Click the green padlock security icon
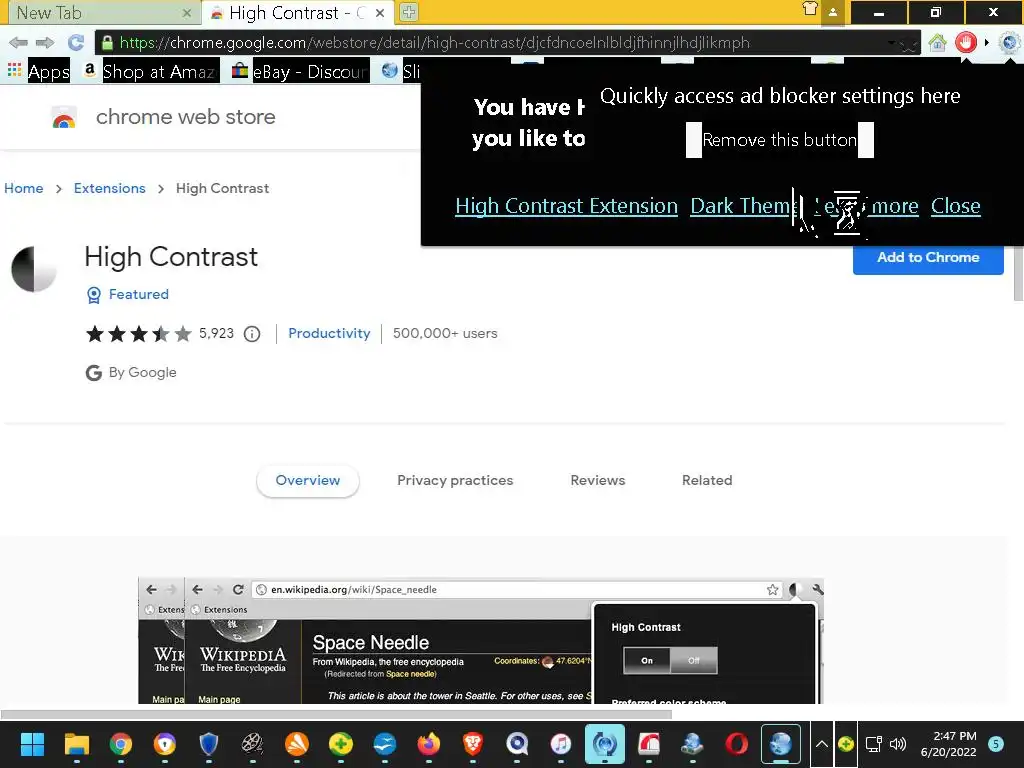 [x=107, y=43]
